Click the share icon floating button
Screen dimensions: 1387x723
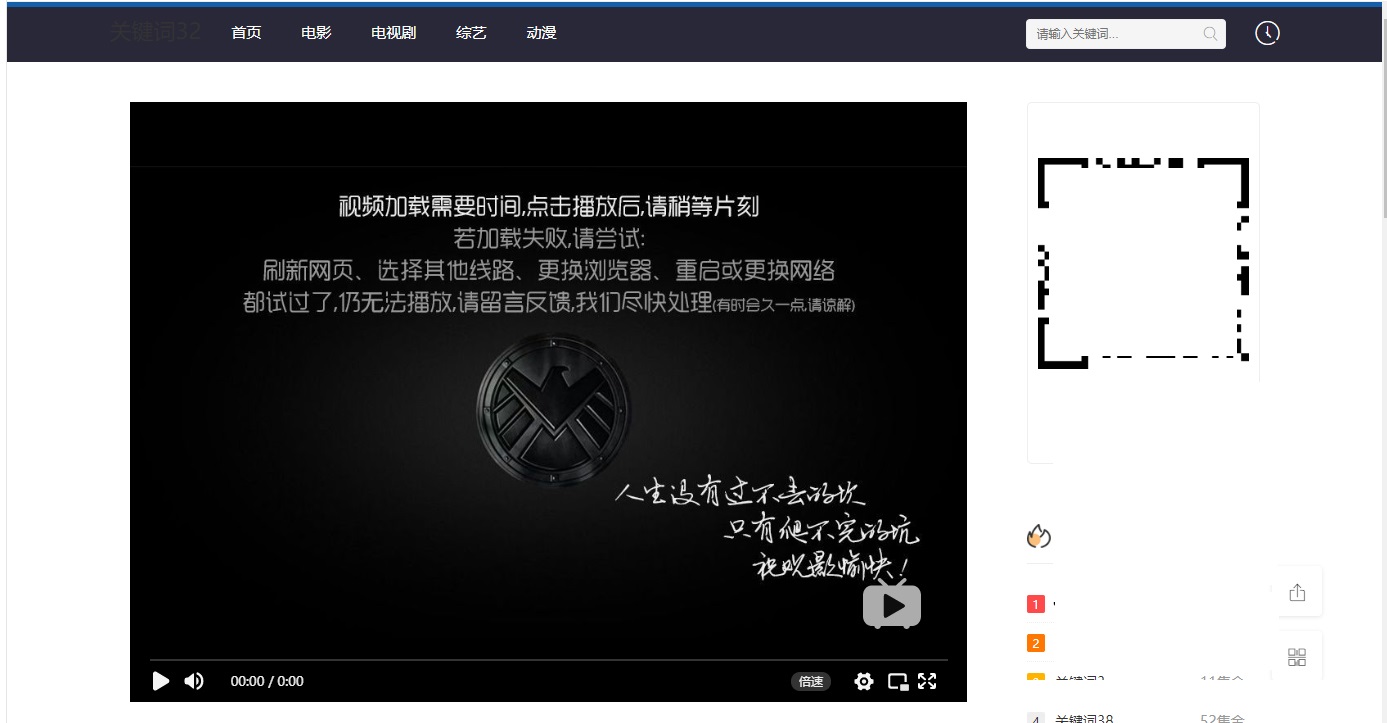[1297, 592]
